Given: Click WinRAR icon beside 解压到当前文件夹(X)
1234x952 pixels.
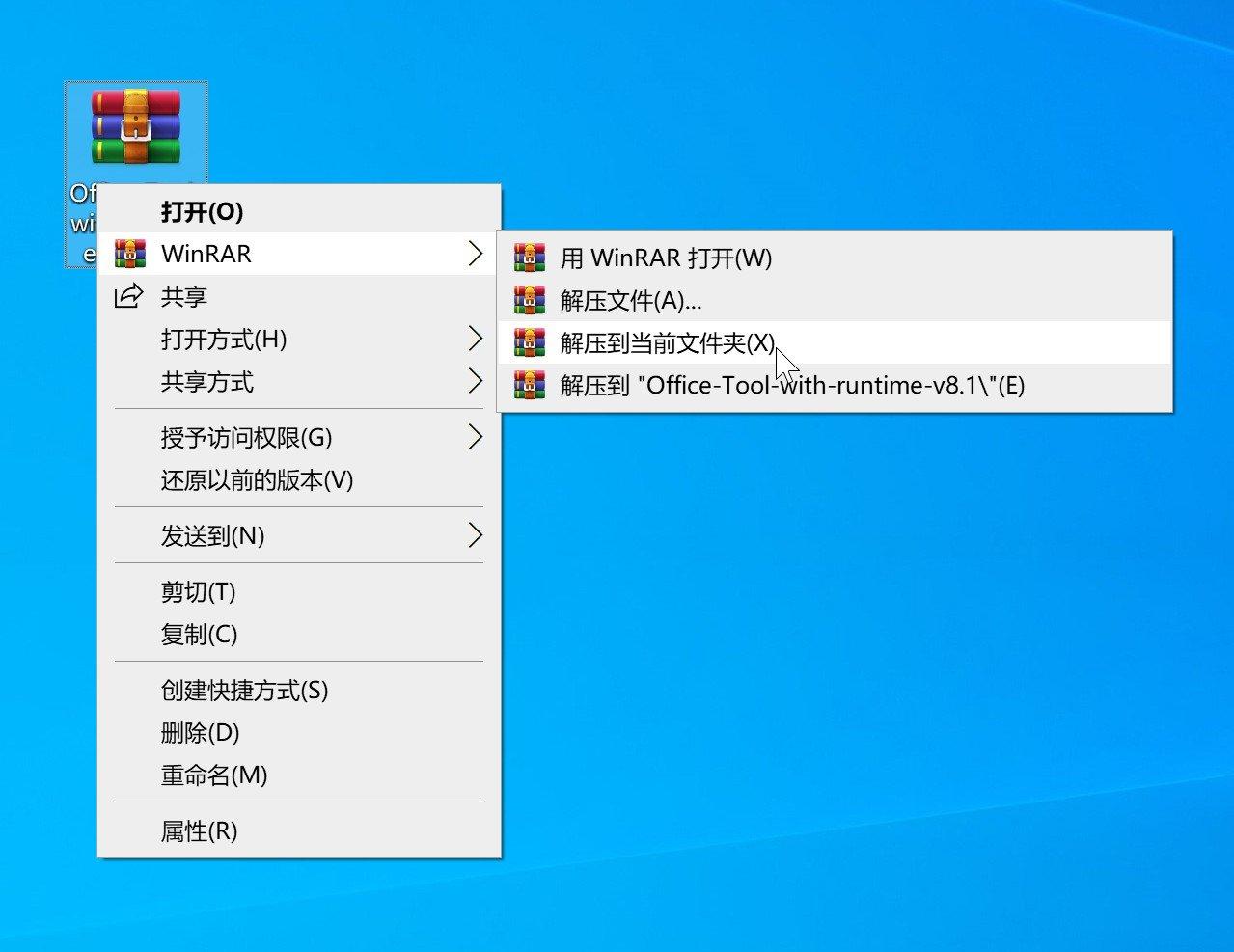Looking at the screenshot, I should click(x=529, y=342).
